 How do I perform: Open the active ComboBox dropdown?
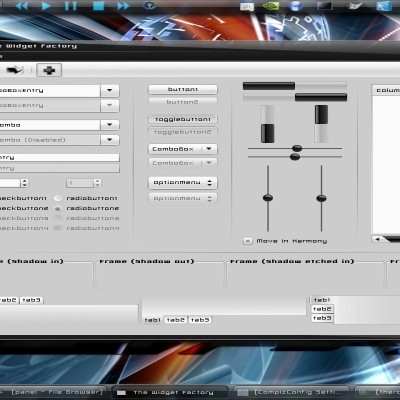coord(183,149)
